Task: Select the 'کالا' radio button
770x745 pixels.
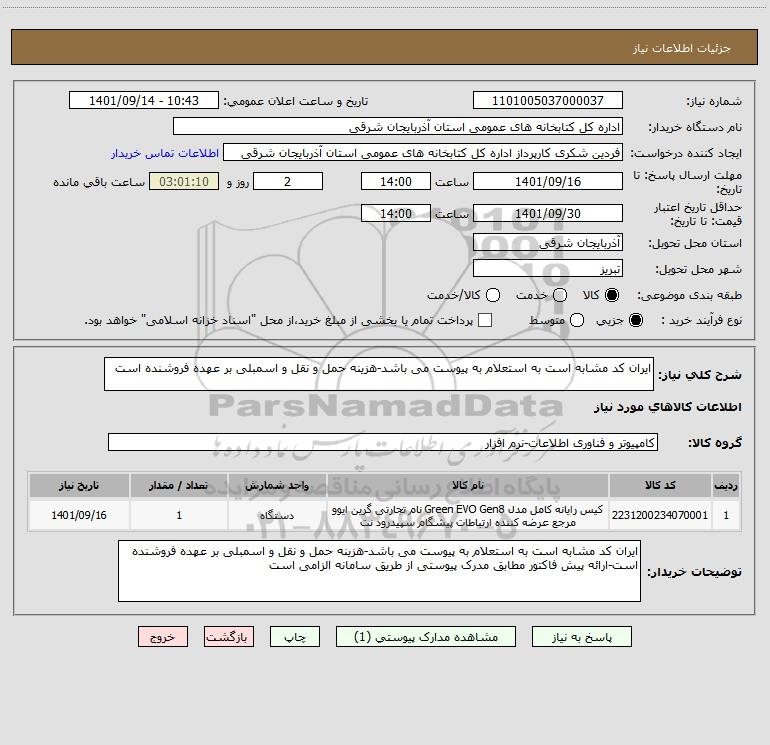Action: tap(612, 295)
